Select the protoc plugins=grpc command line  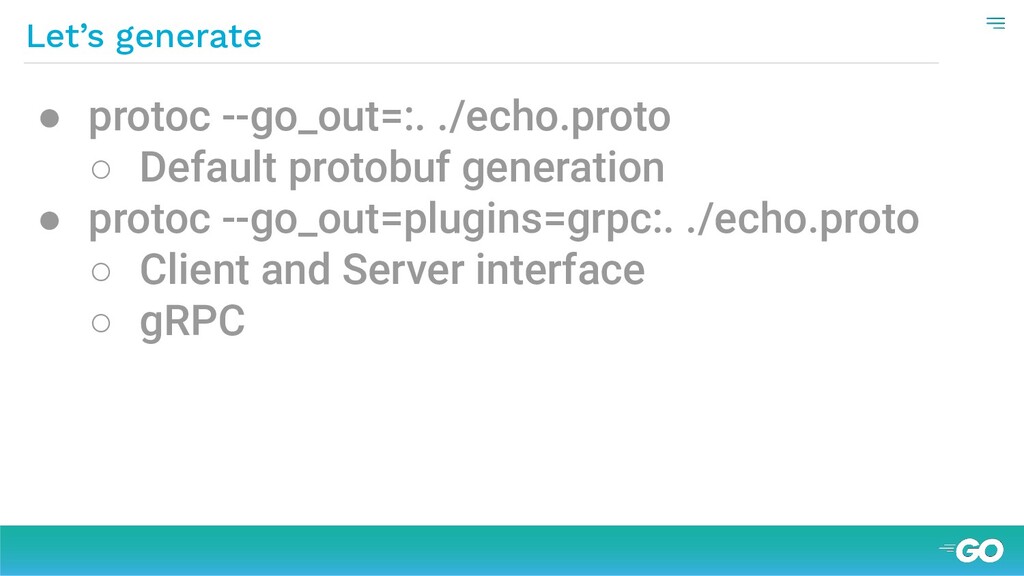click(x=504, y=220)
